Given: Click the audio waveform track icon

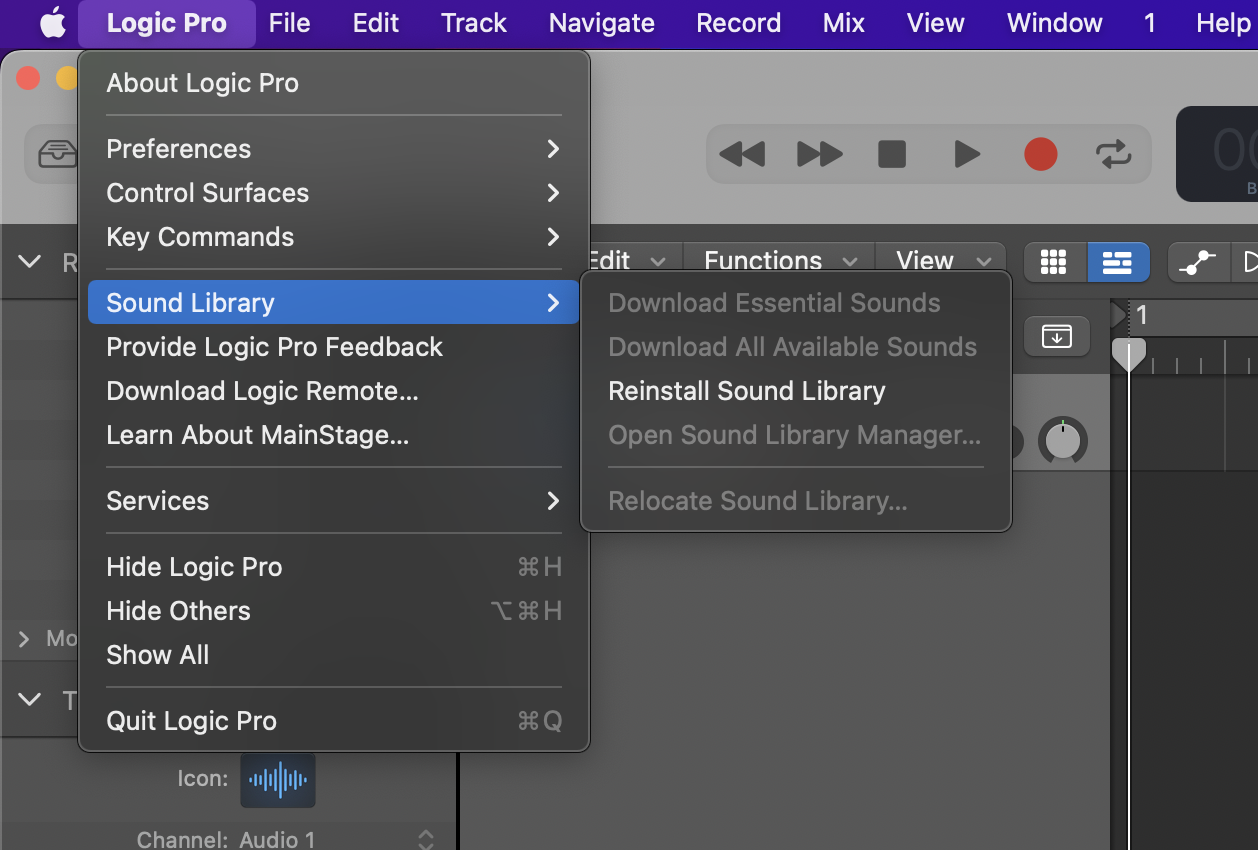Looking at the screenshot, I should click(x=278, y=780).
